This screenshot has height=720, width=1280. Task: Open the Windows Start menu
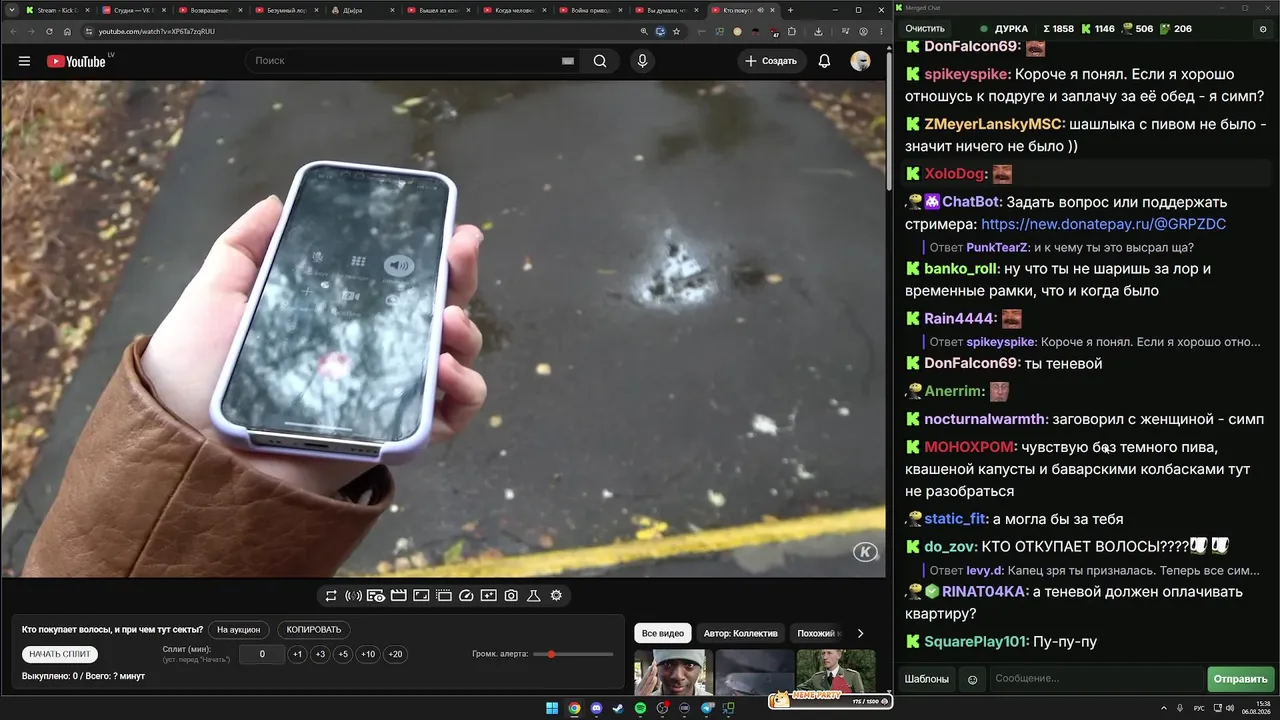552,709
